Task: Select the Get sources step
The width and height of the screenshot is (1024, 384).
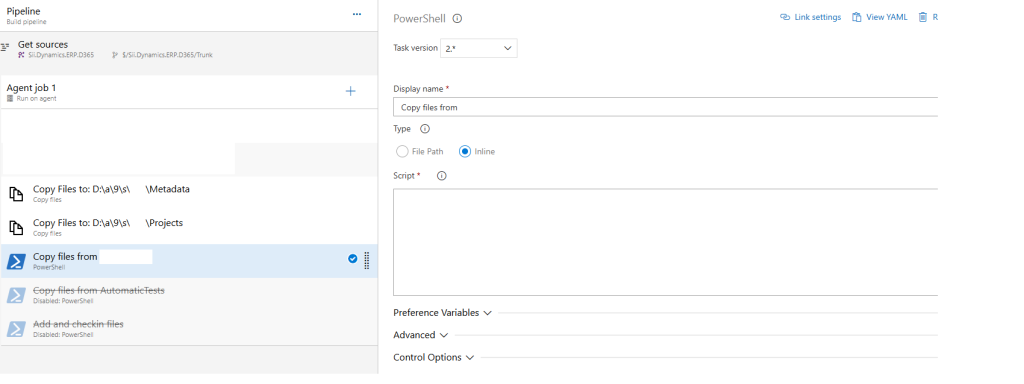Action: pos(189,50)
